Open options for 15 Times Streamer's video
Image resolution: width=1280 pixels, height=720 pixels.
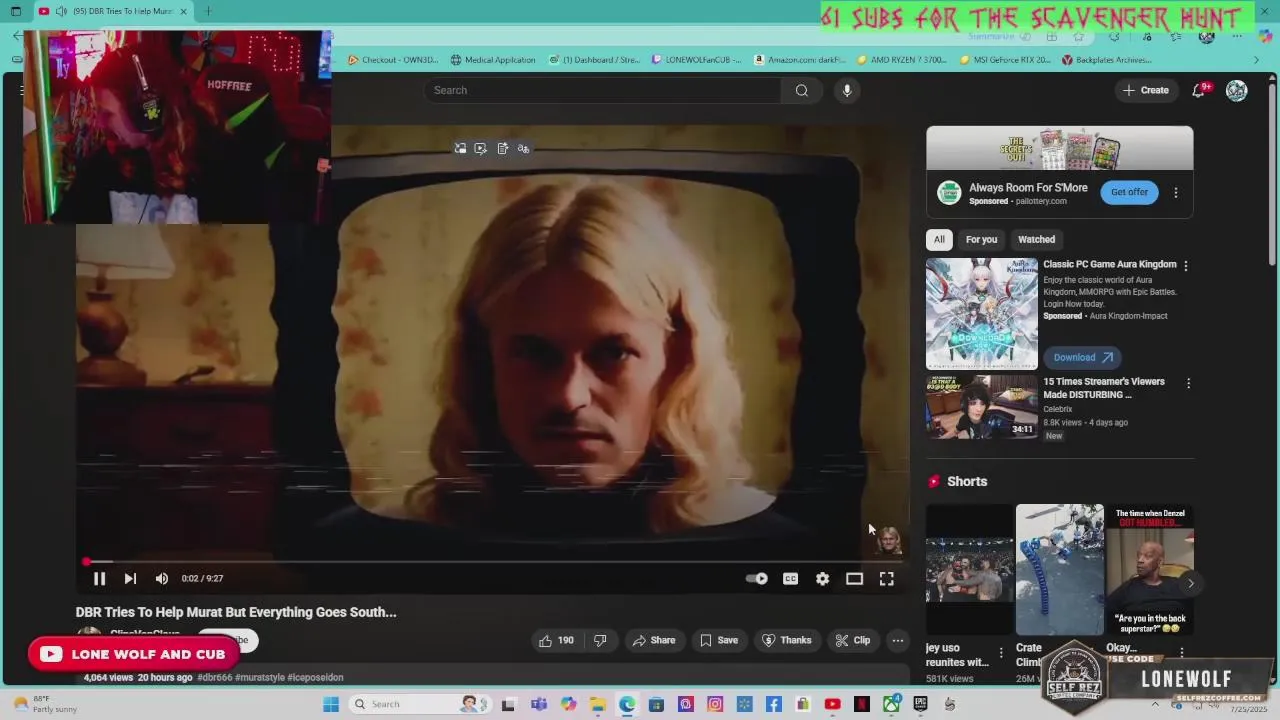click(1188, 383)
